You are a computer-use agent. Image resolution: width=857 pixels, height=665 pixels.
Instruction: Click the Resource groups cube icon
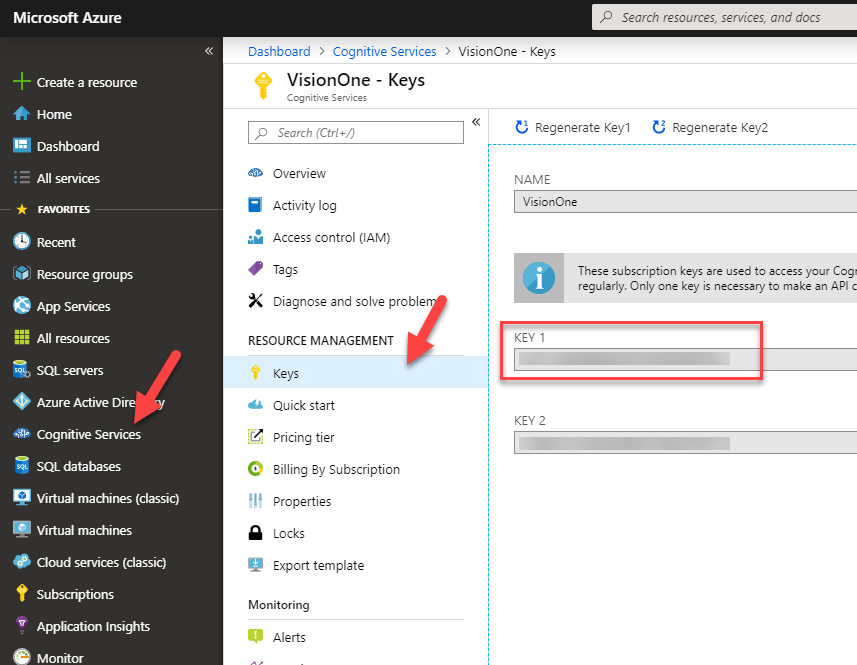coord(21,274)
